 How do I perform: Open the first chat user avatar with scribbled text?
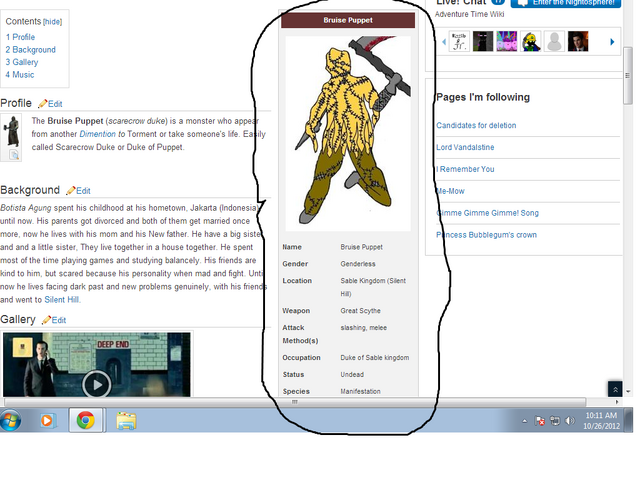(459, 41)
